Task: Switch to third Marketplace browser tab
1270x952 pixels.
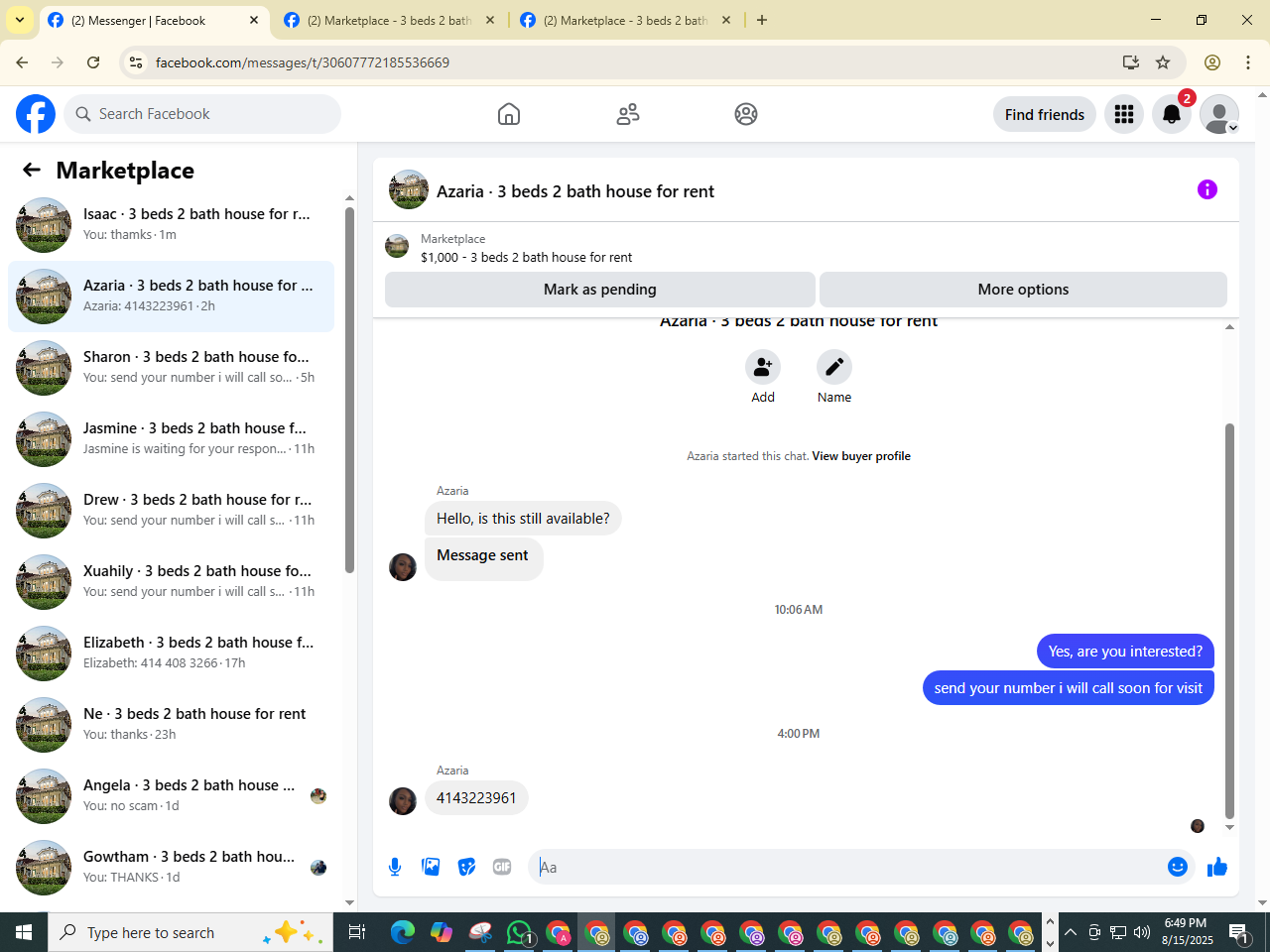Action: pos(625,20)
